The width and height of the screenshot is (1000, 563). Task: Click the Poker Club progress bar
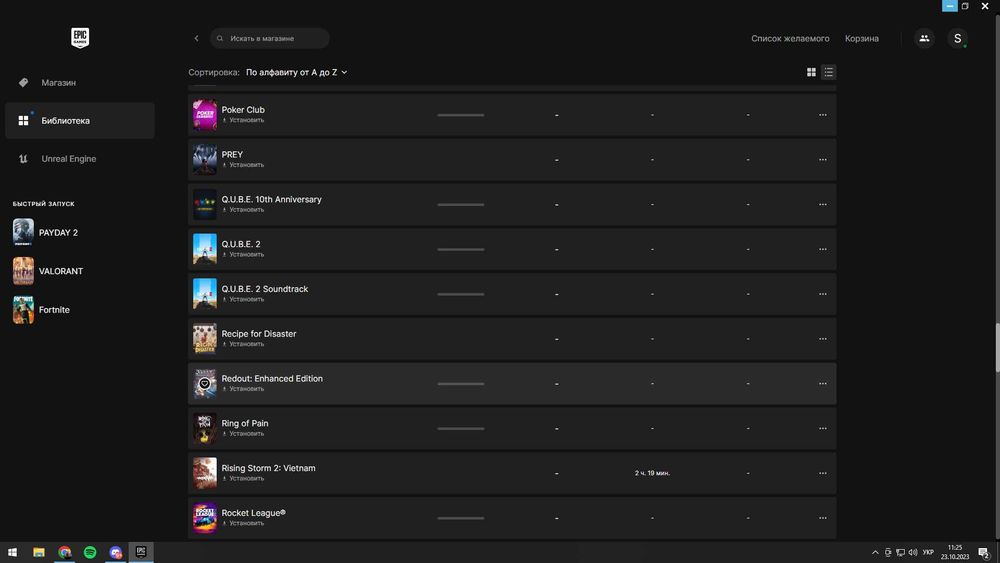pos(460,115)
